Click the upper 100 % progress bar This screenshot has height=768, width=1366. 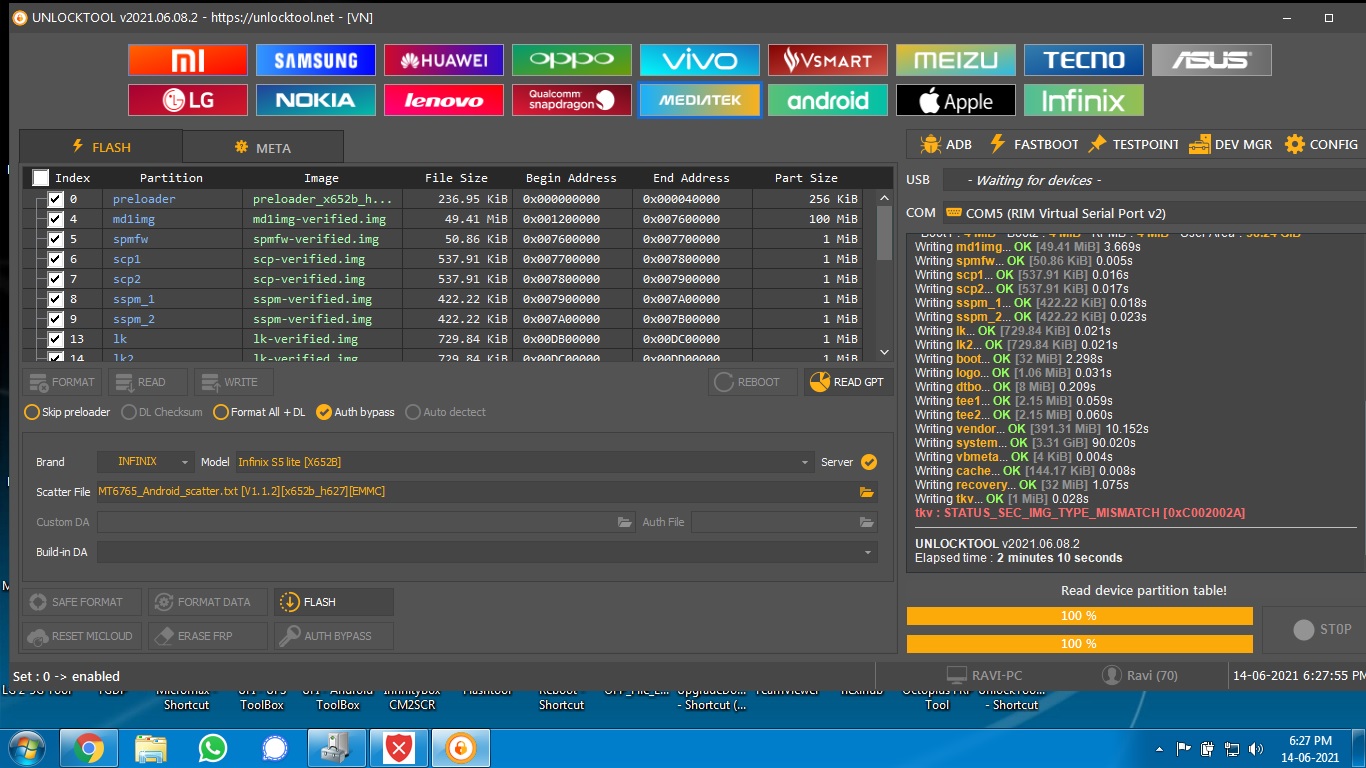[1079, 616]
